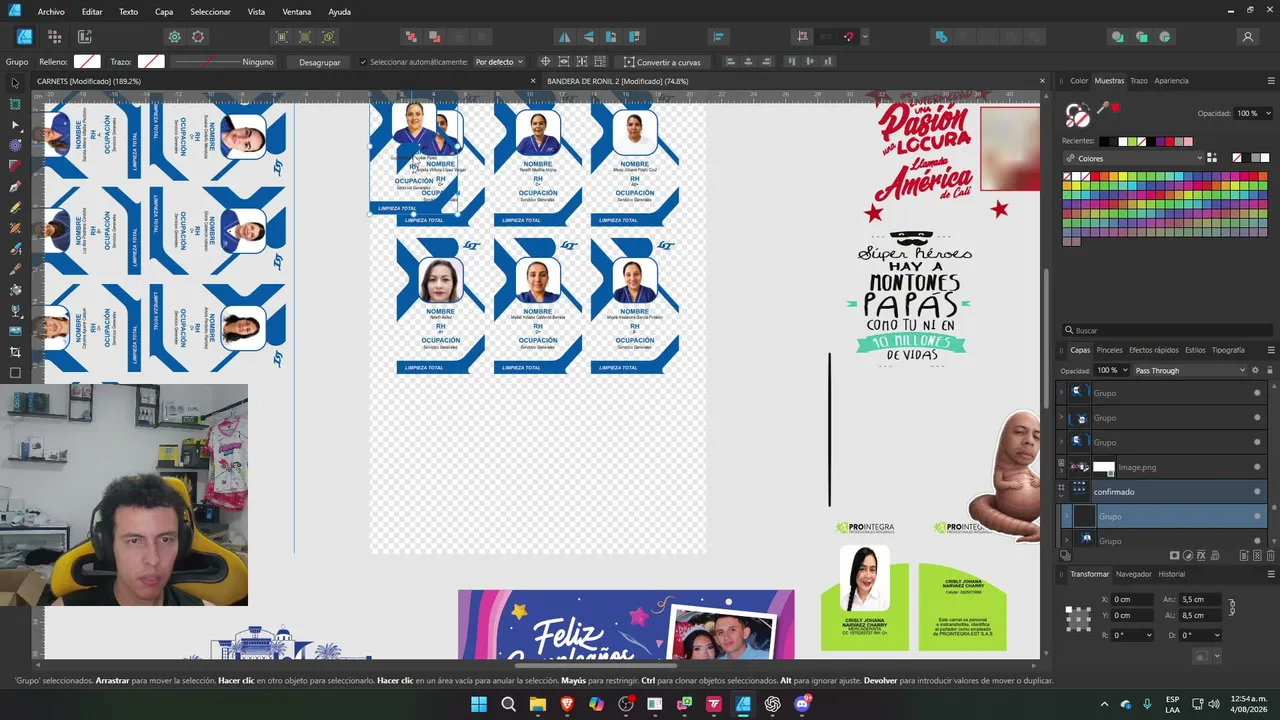The width and height of the screenshot is (1280, 720).
Task: Add a mask layer in the Capas panel
Action: [x=1175, y=555]
